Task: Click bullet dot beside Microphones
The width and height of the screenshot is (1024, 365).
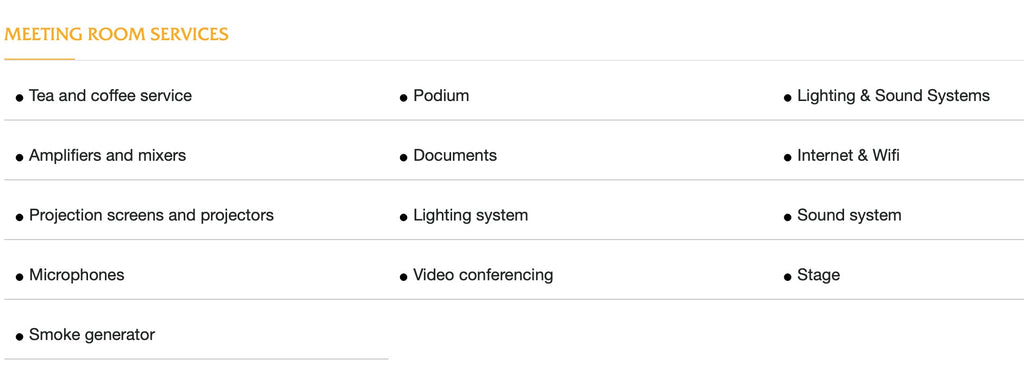Action: [20, 278]
